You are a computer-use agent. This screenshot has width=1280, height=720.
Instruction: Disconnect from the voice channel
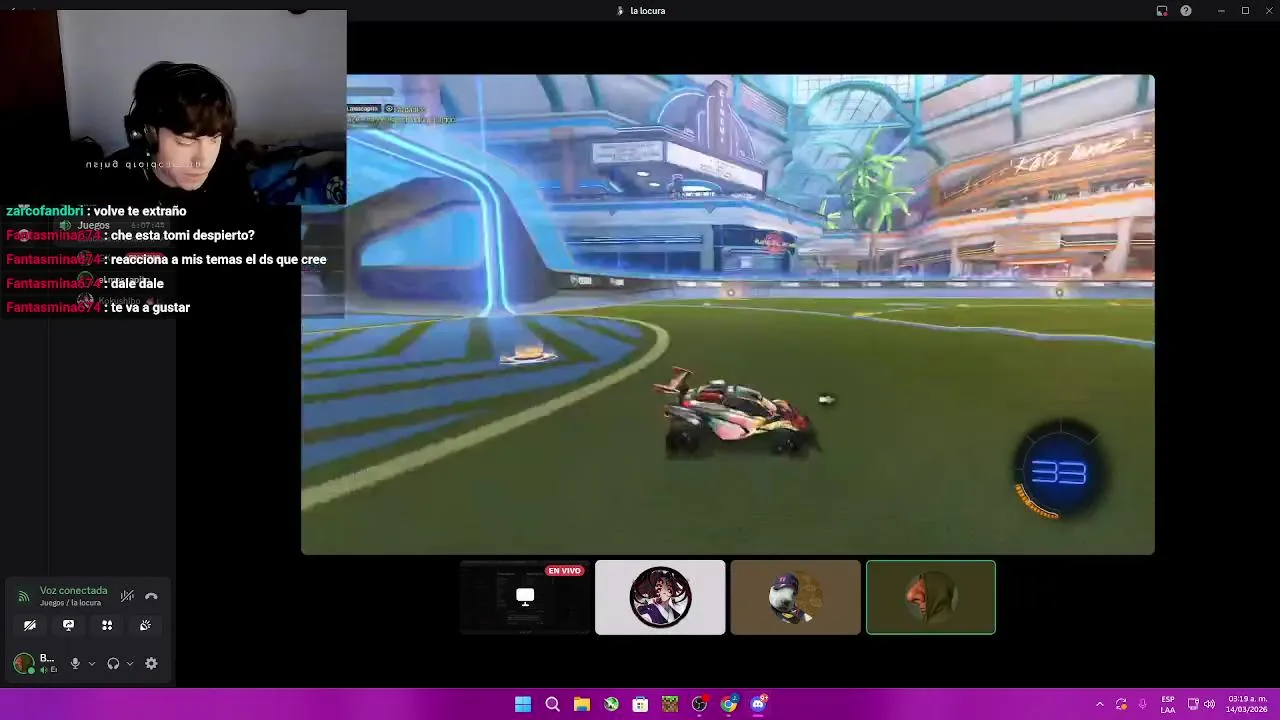[x=151, y=596]
